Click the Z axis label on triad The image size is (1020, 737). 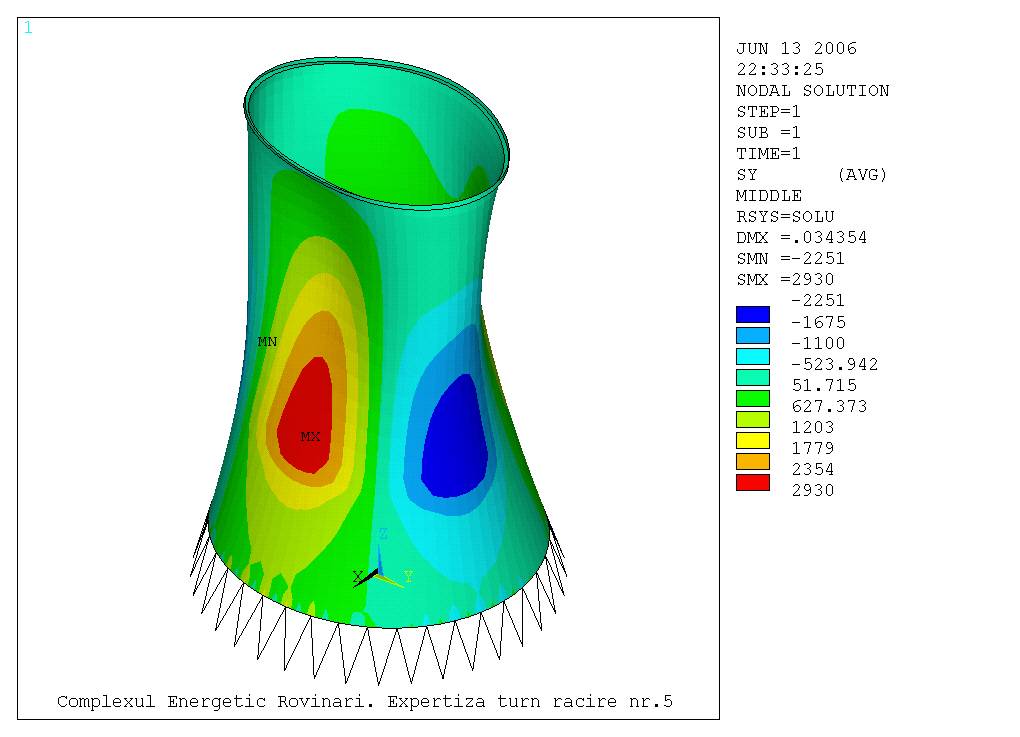tap(382, 535)
